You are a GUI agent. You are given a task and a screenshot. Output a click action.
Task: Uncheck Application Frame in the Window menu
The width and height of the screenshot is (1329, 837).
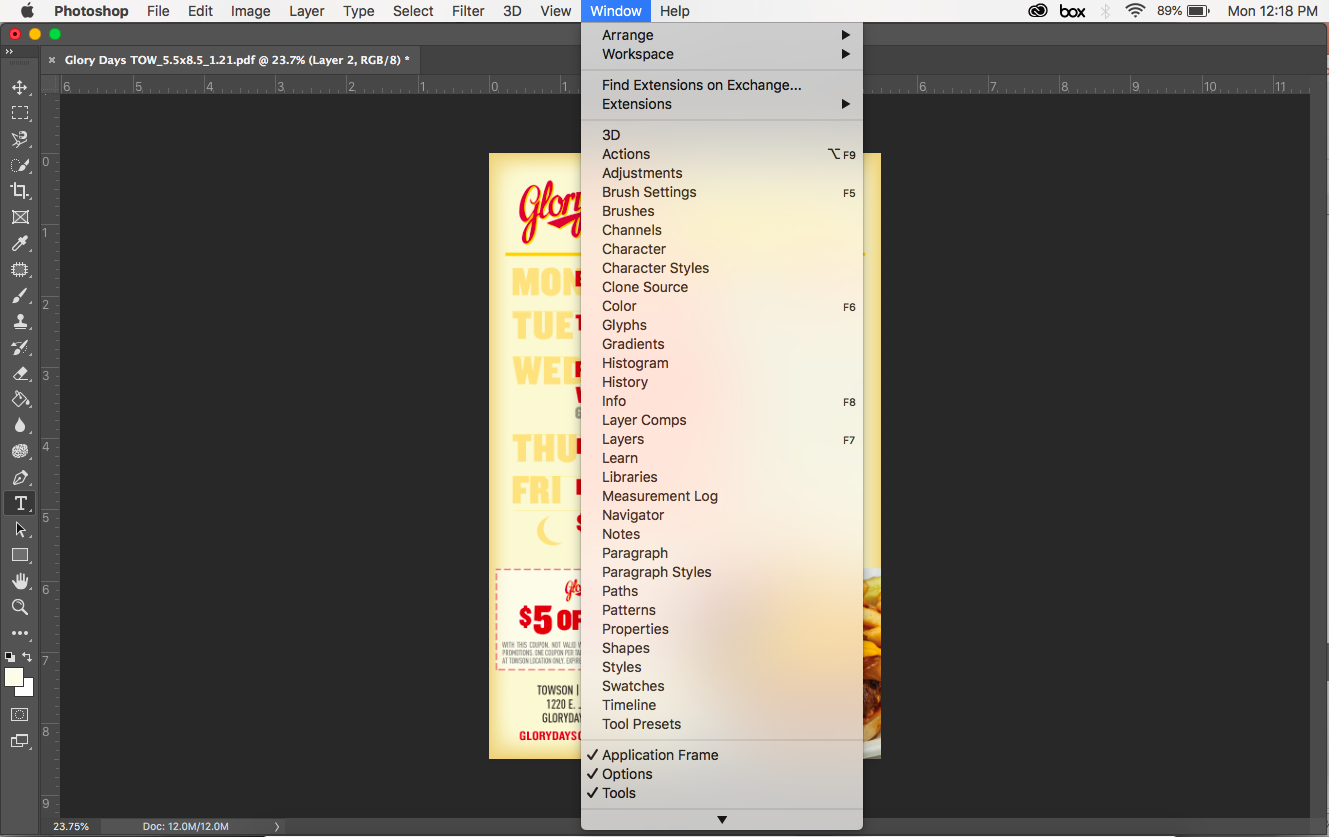(660, 755)
